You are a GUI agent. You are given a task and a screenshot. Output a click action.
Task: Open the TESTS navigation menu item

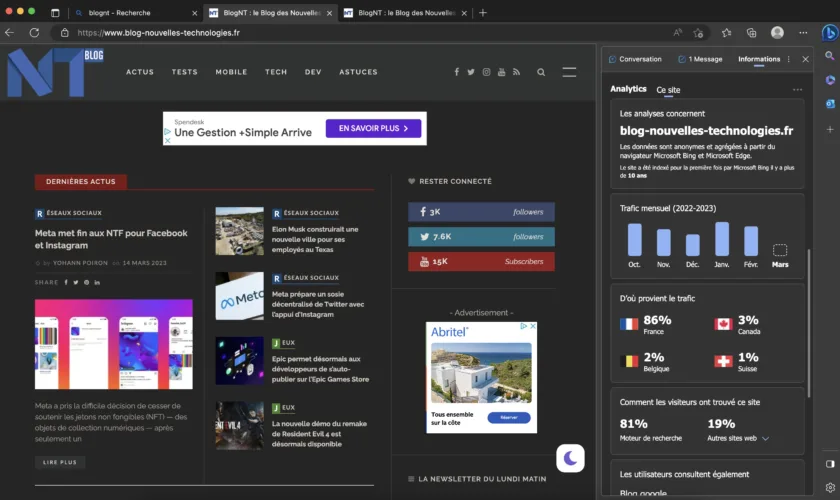coord(184,72)
